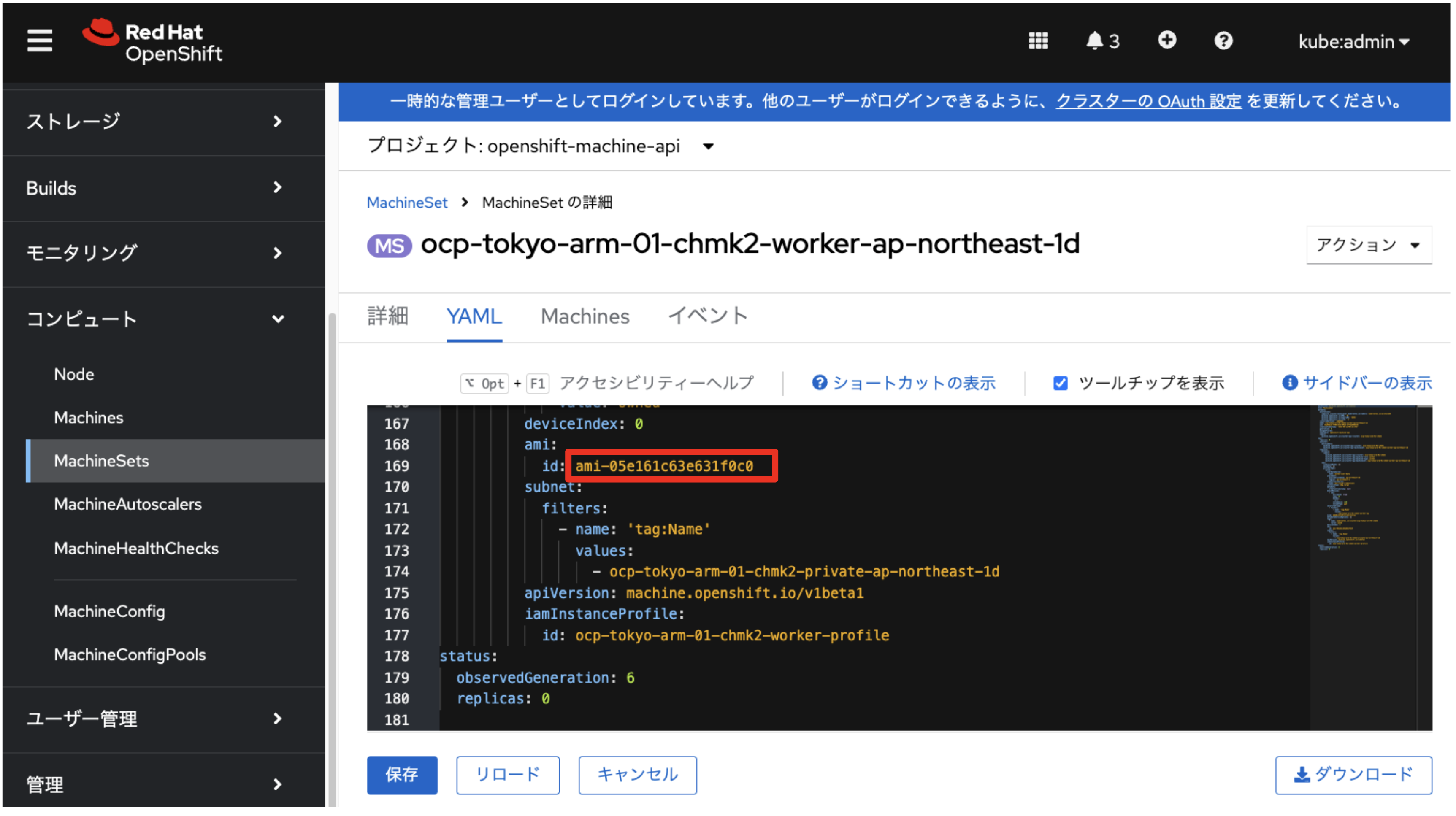Switch to the イベント tab
Viewport: 1456px width, 816px height.
coord(708,316)
